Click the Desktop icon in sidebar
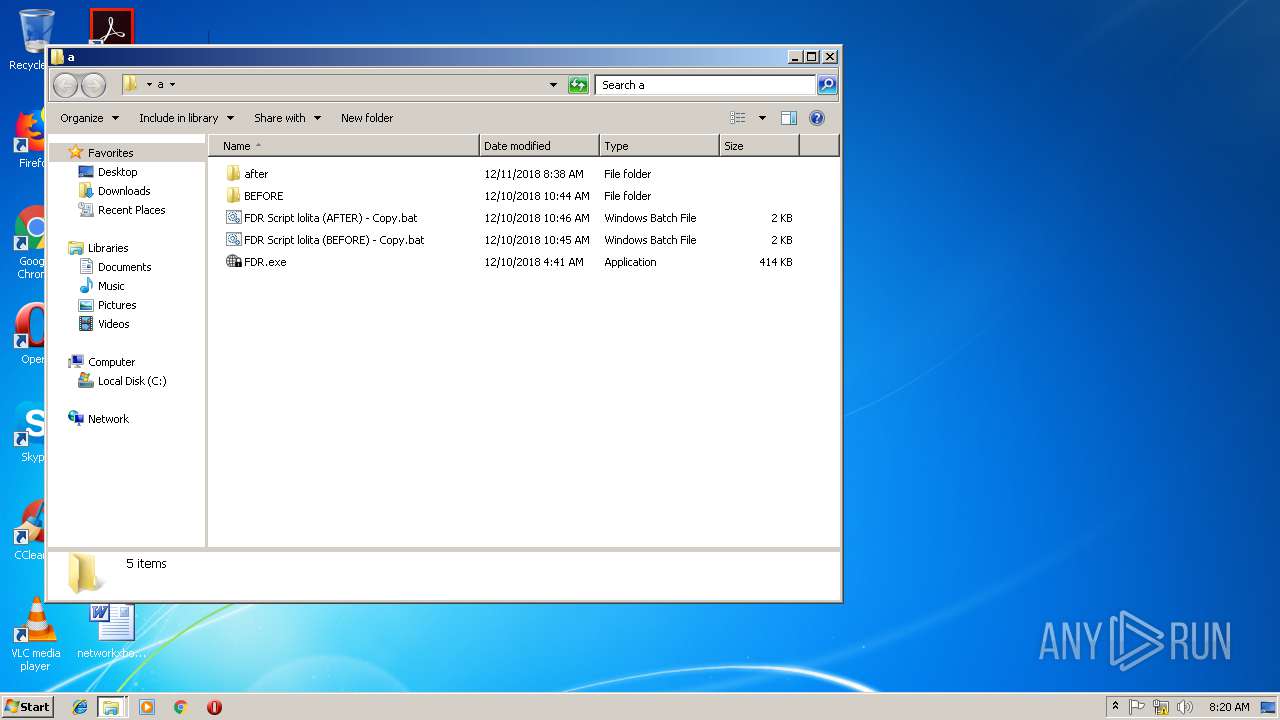 coord(86,172)
